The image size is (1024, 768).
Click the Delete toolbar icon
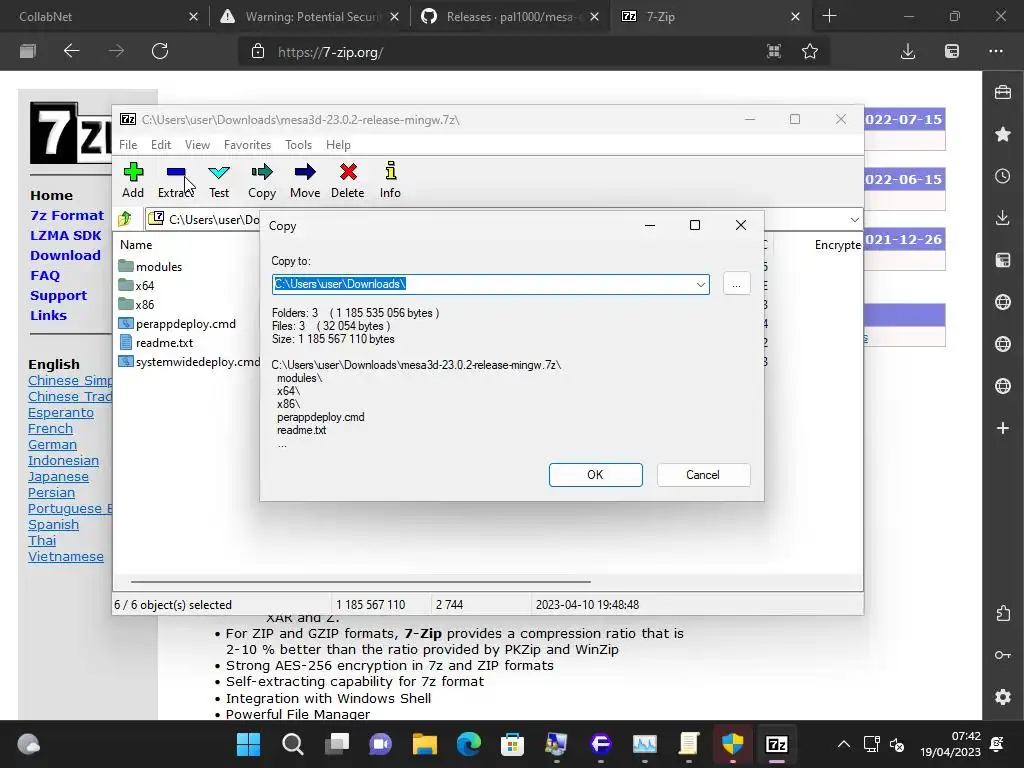coord(347,180)
